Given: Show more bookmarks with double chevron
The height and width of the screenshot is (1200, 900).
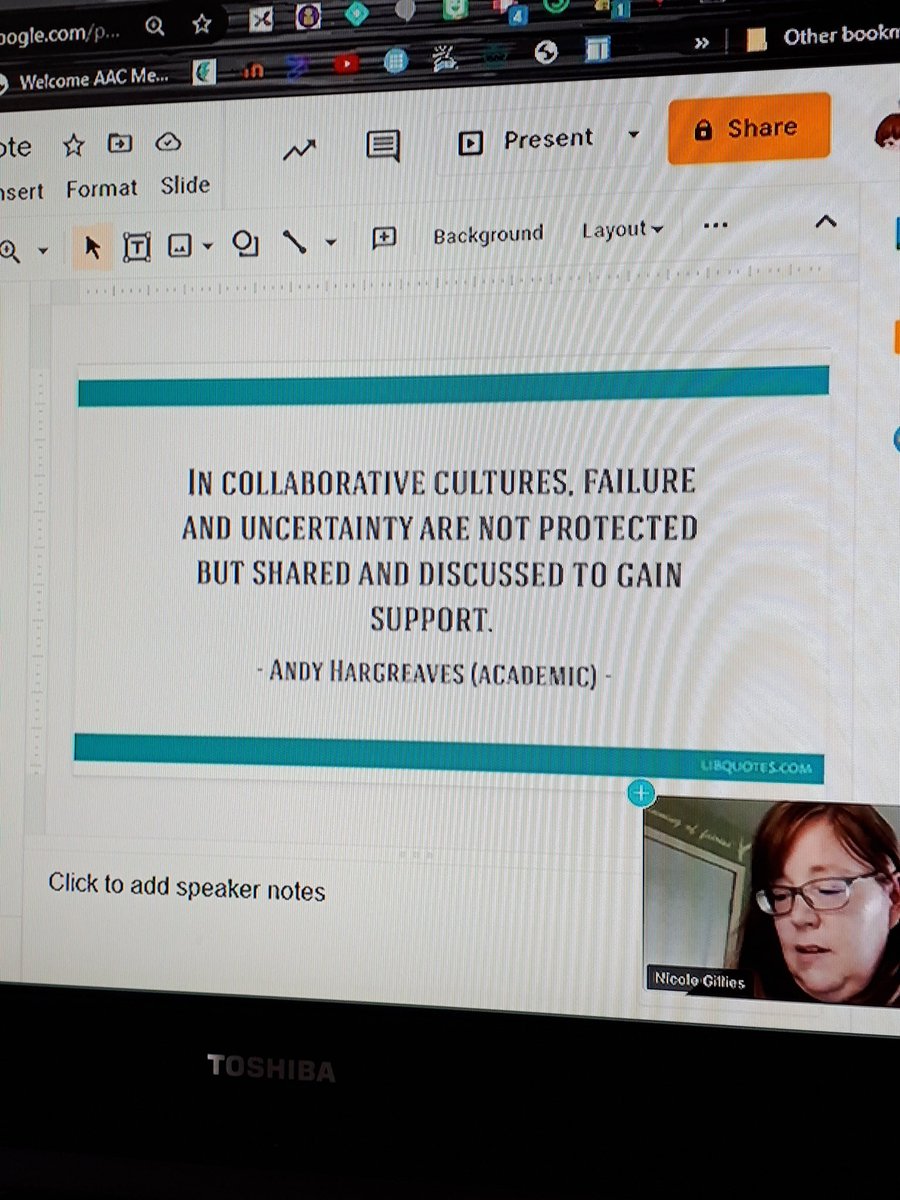Looking at the screenshot, I should pos(701,43).
